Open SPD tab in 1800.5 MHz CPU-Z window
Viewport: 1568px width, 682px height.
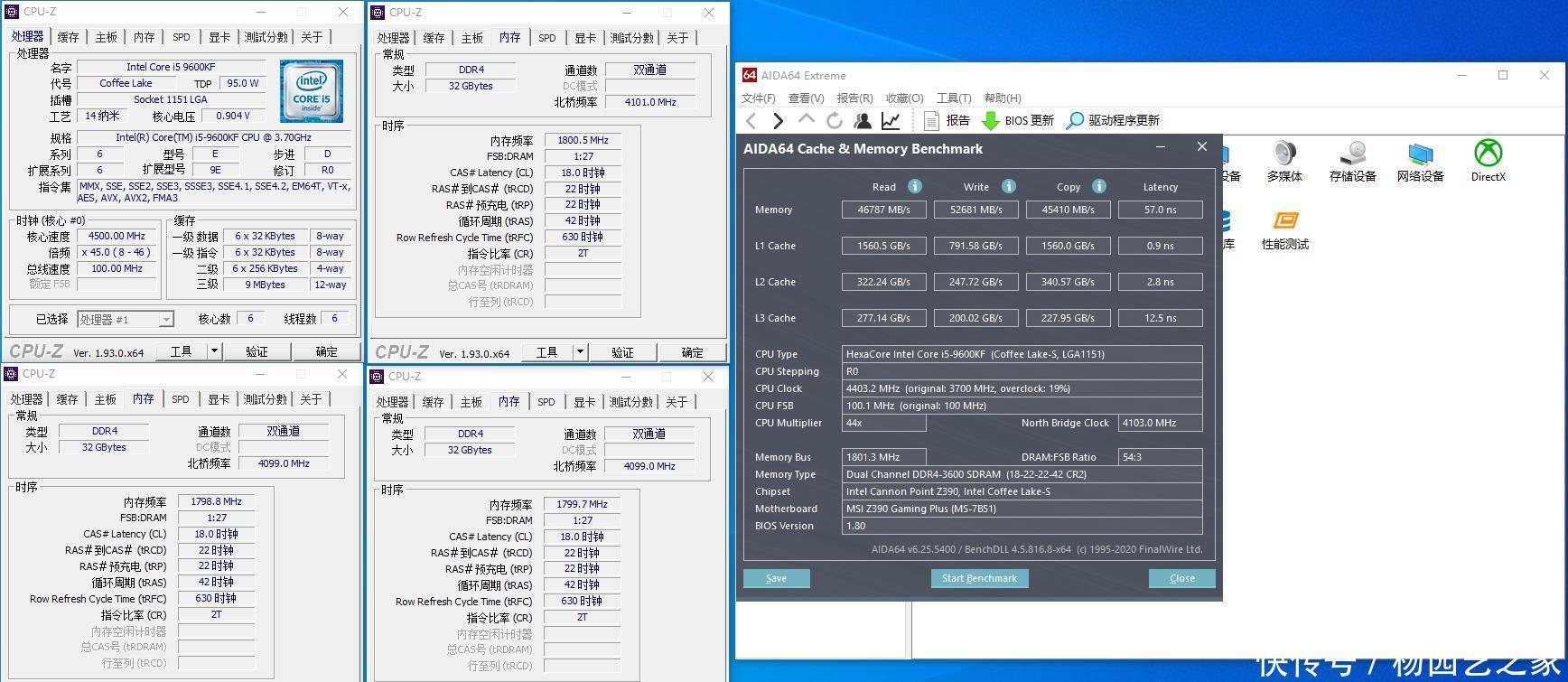point(547,38)
